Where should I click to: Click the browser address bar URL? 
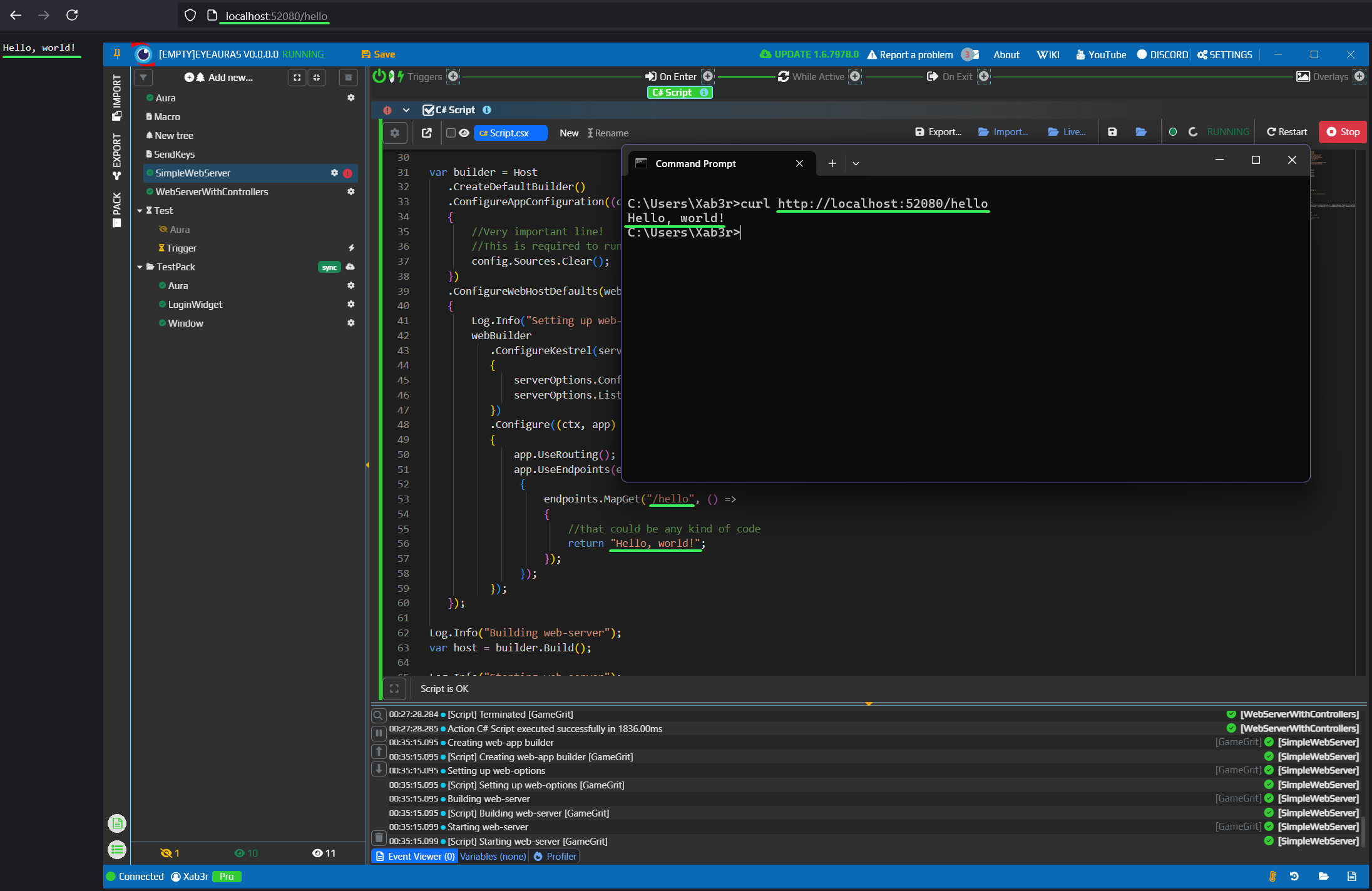276,16
